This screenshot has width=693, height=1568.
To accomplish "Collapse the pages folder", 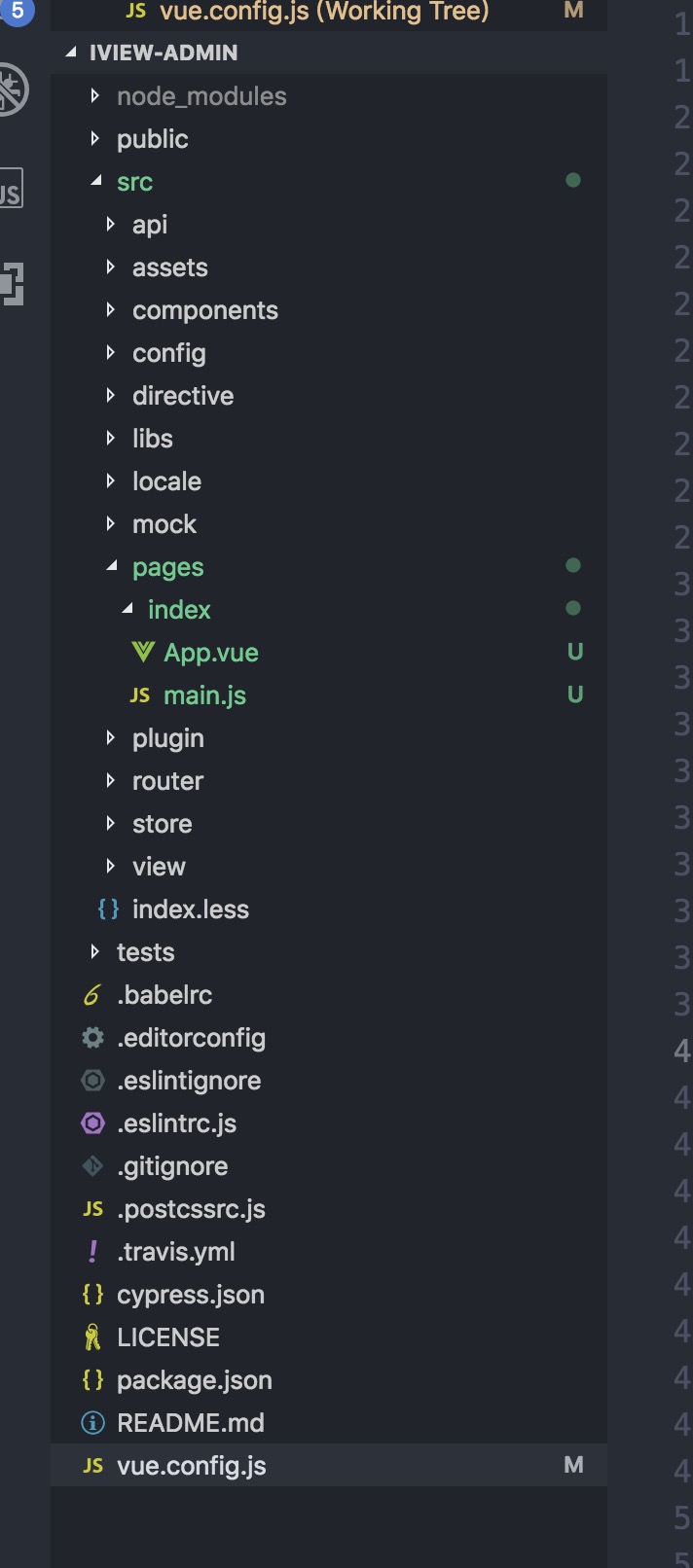I will coord(111,566).
